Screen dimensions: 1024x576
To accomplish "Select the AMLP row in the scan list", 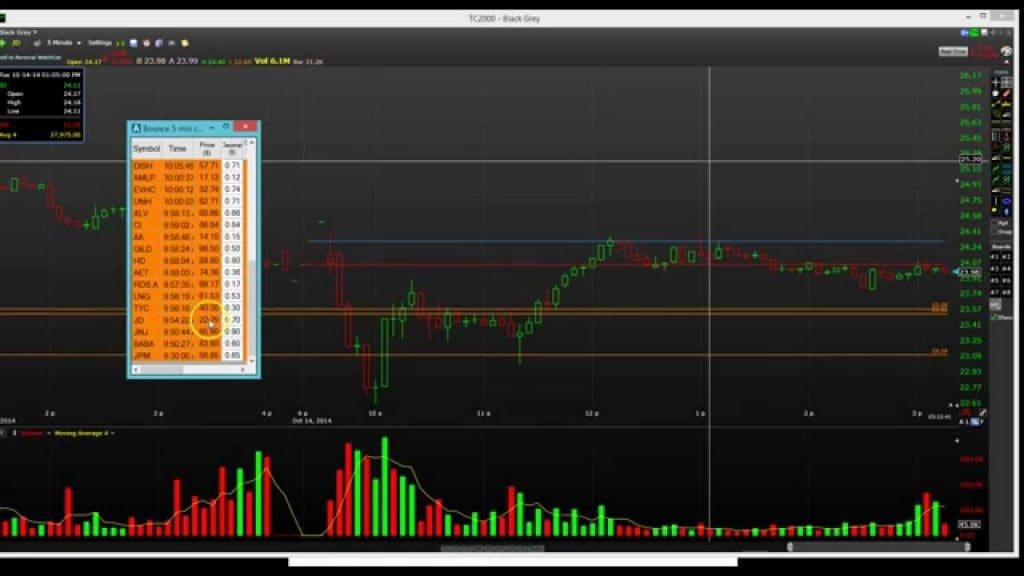I will coord(188,178).
